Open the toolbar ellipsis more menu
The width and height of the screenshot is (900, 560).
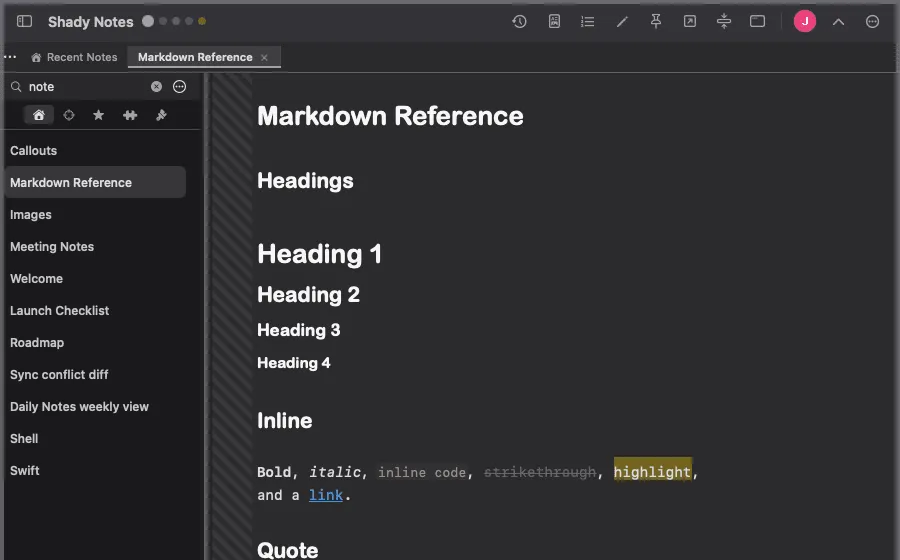point(872,22)
